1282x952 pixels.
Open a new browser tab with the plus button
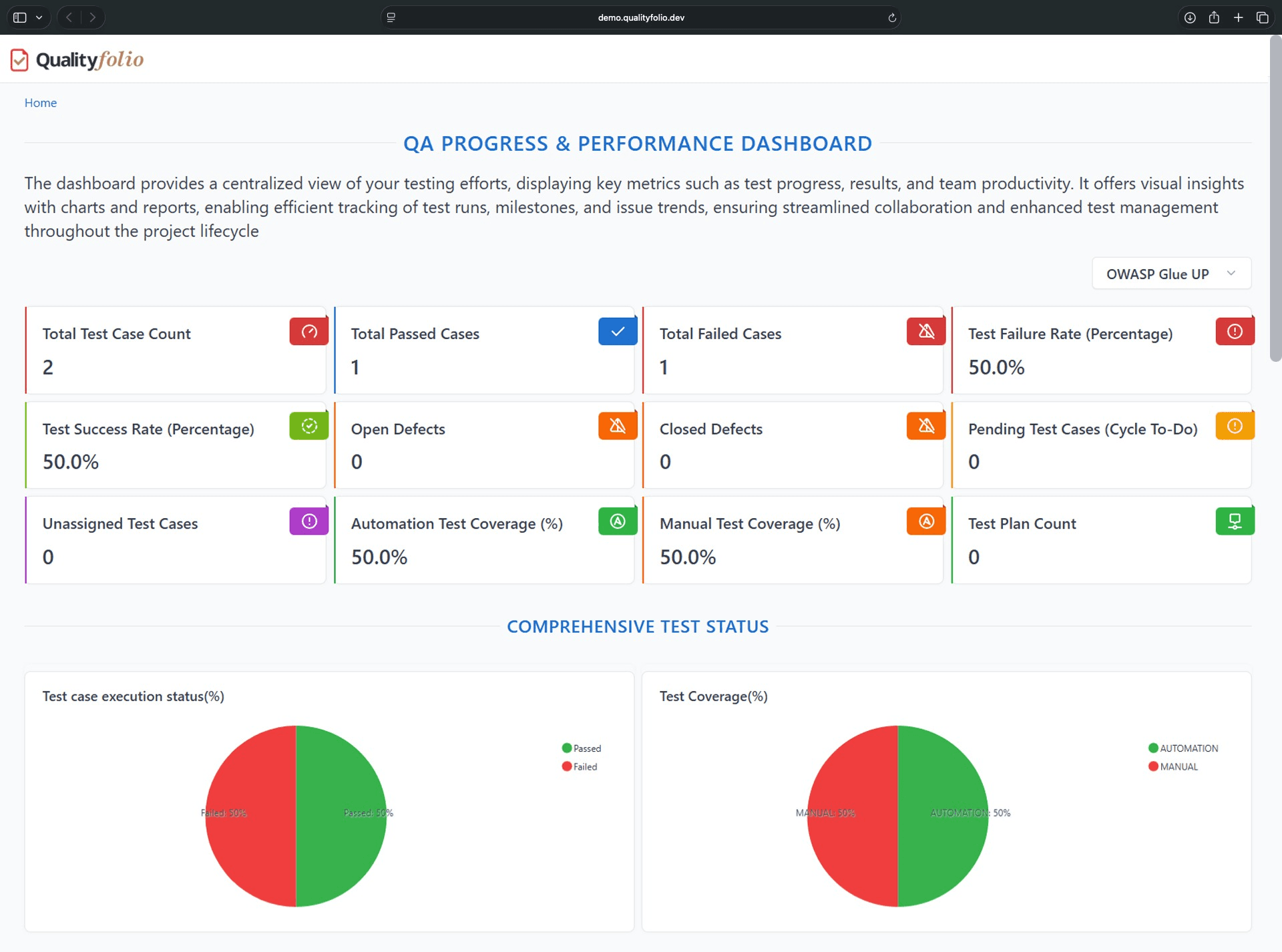tap(1238, 17)
